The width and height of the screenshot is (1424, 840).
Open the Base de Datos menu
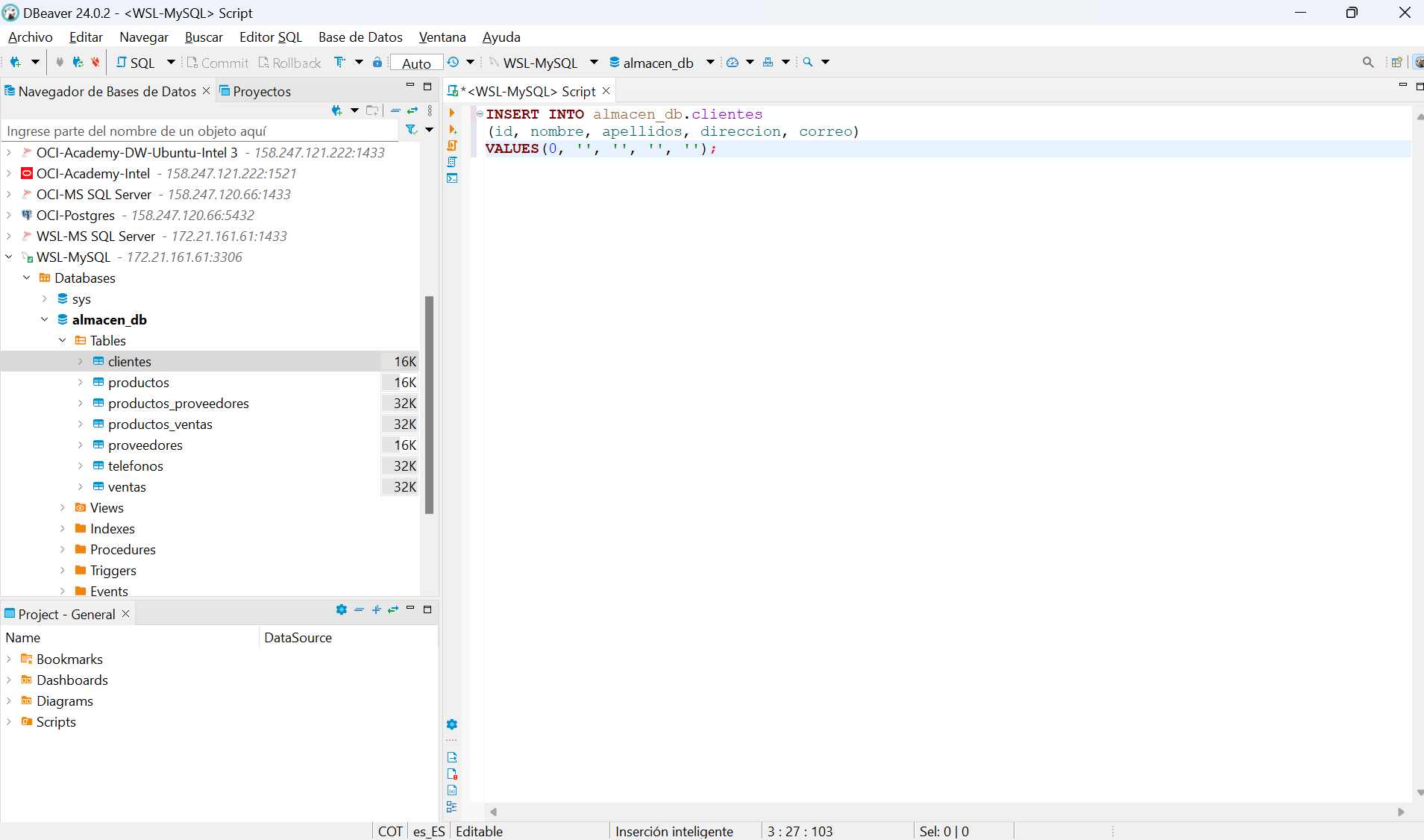point(360,37)
